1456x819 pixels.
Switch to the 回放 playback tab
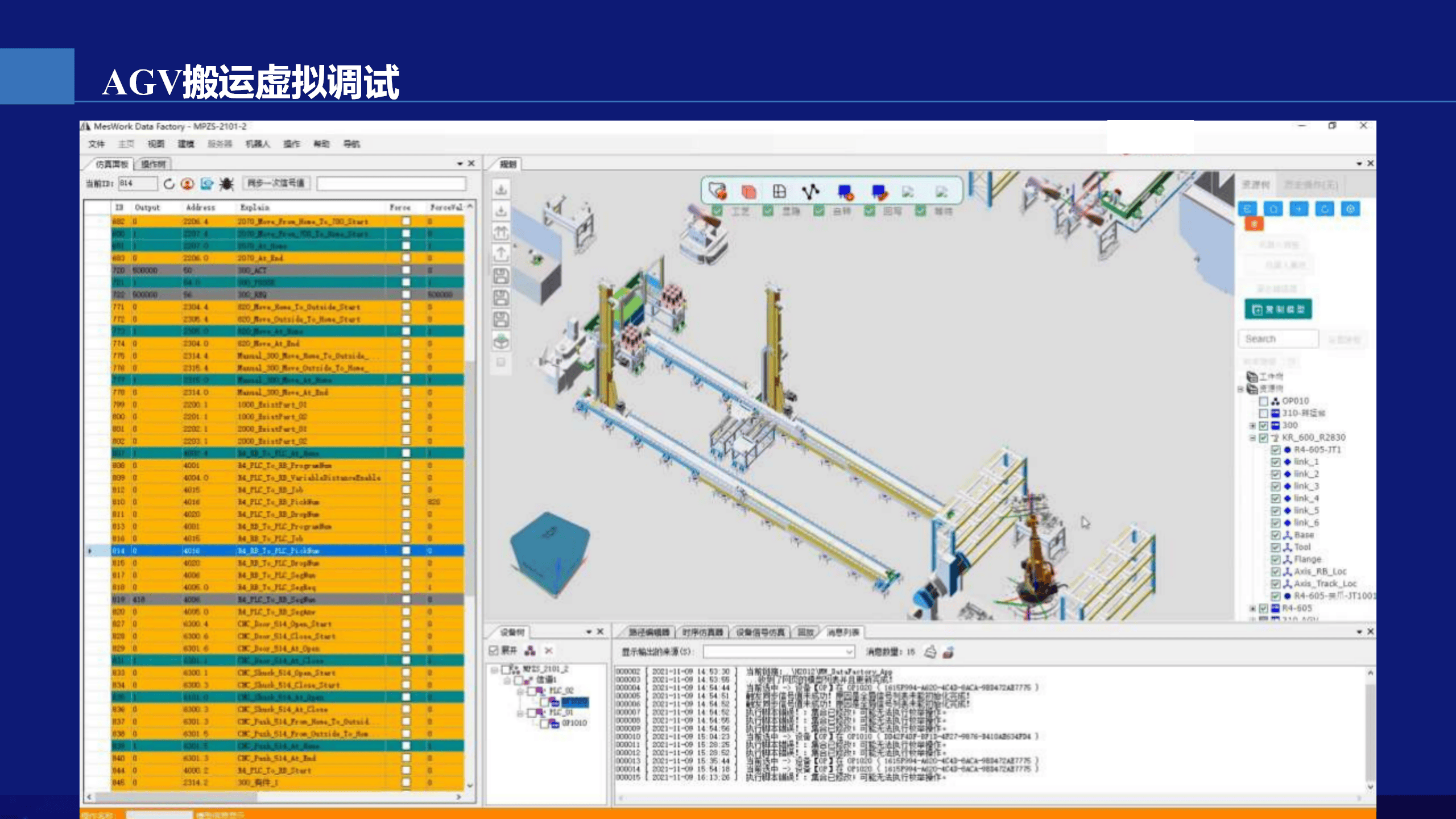point(805,632)
